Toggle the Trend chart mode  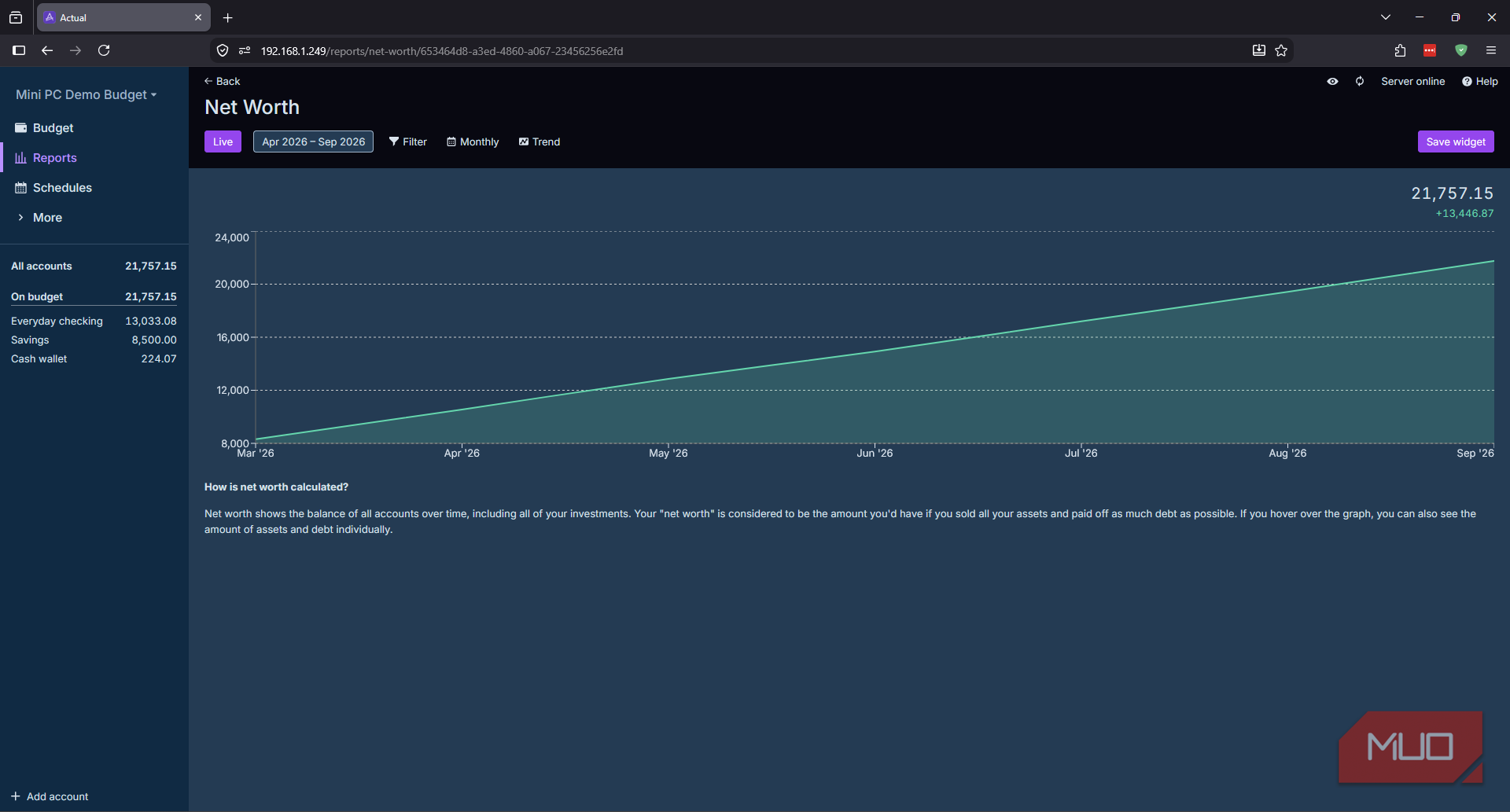540,141
